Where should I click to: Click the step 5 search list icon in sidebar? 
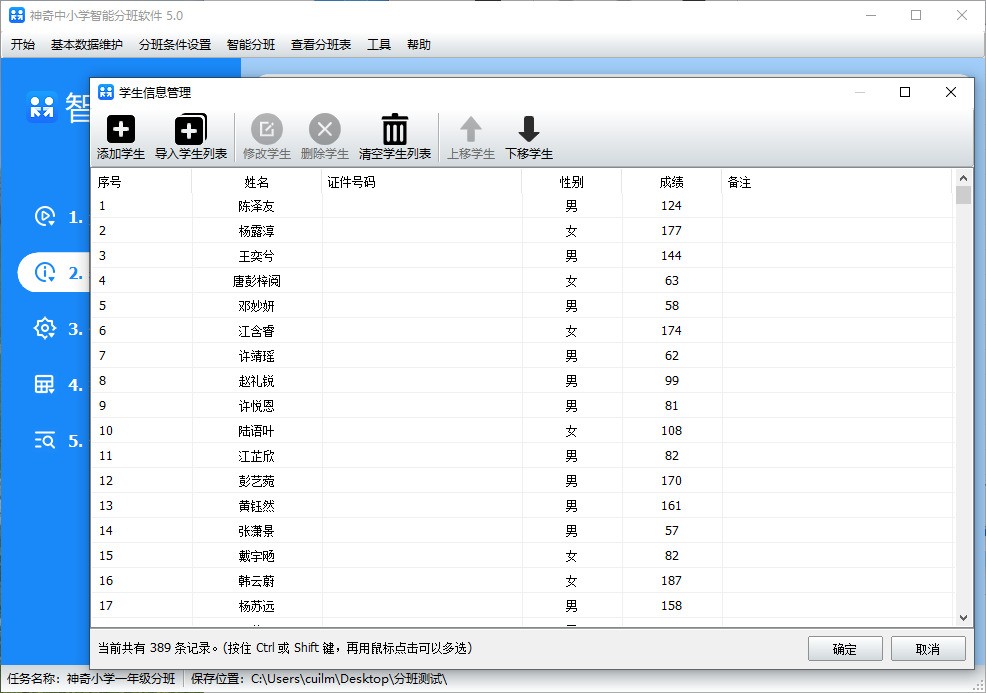point(45,440)
